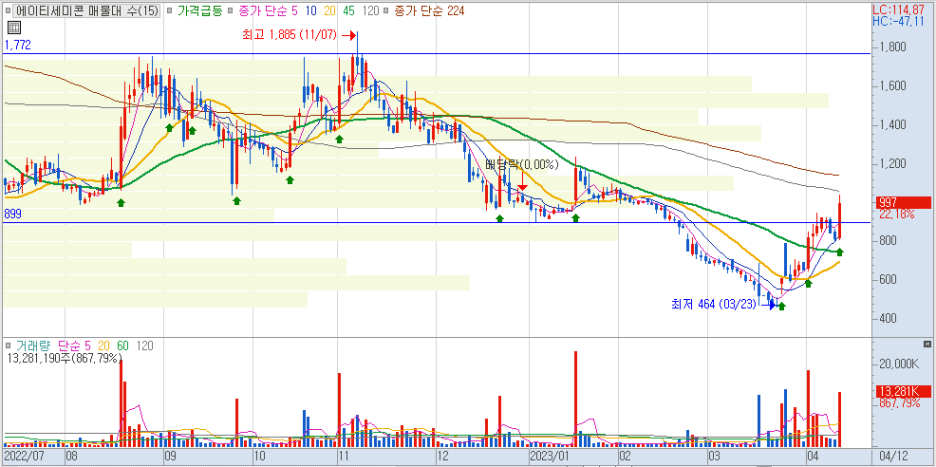Click the 02 month label on date axis

pyautogui.click(x=626, y=456)
